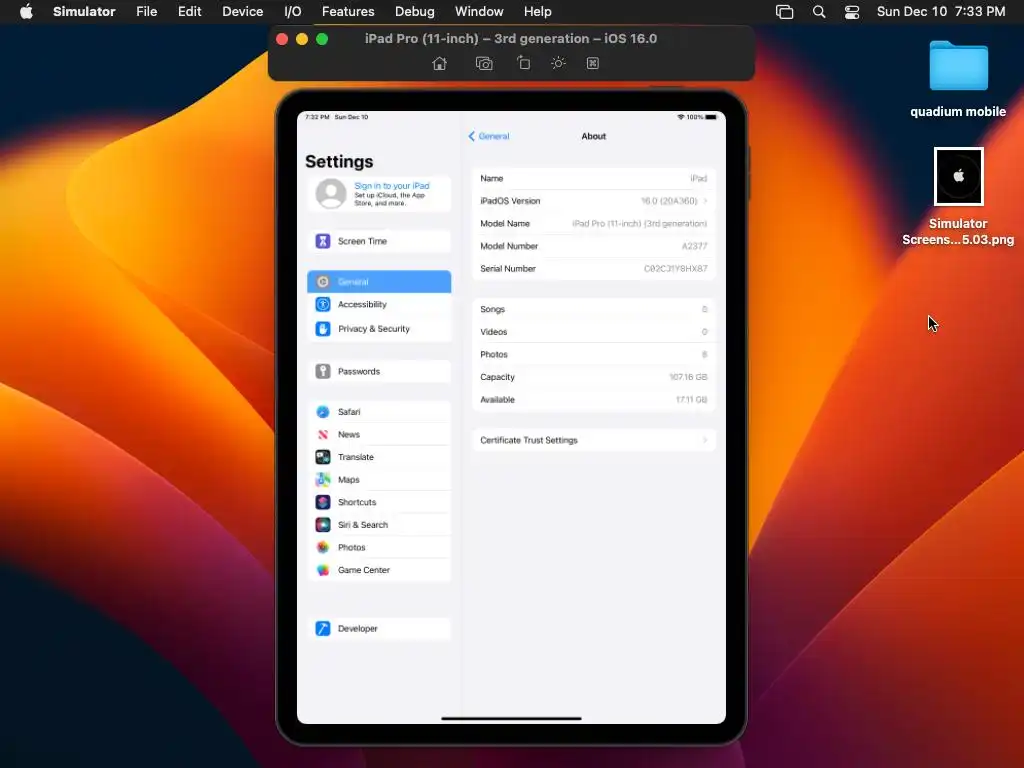Rotate the device using the rotate icon
The width and height of the screenshot is (1024, 768).
[523, 63]
